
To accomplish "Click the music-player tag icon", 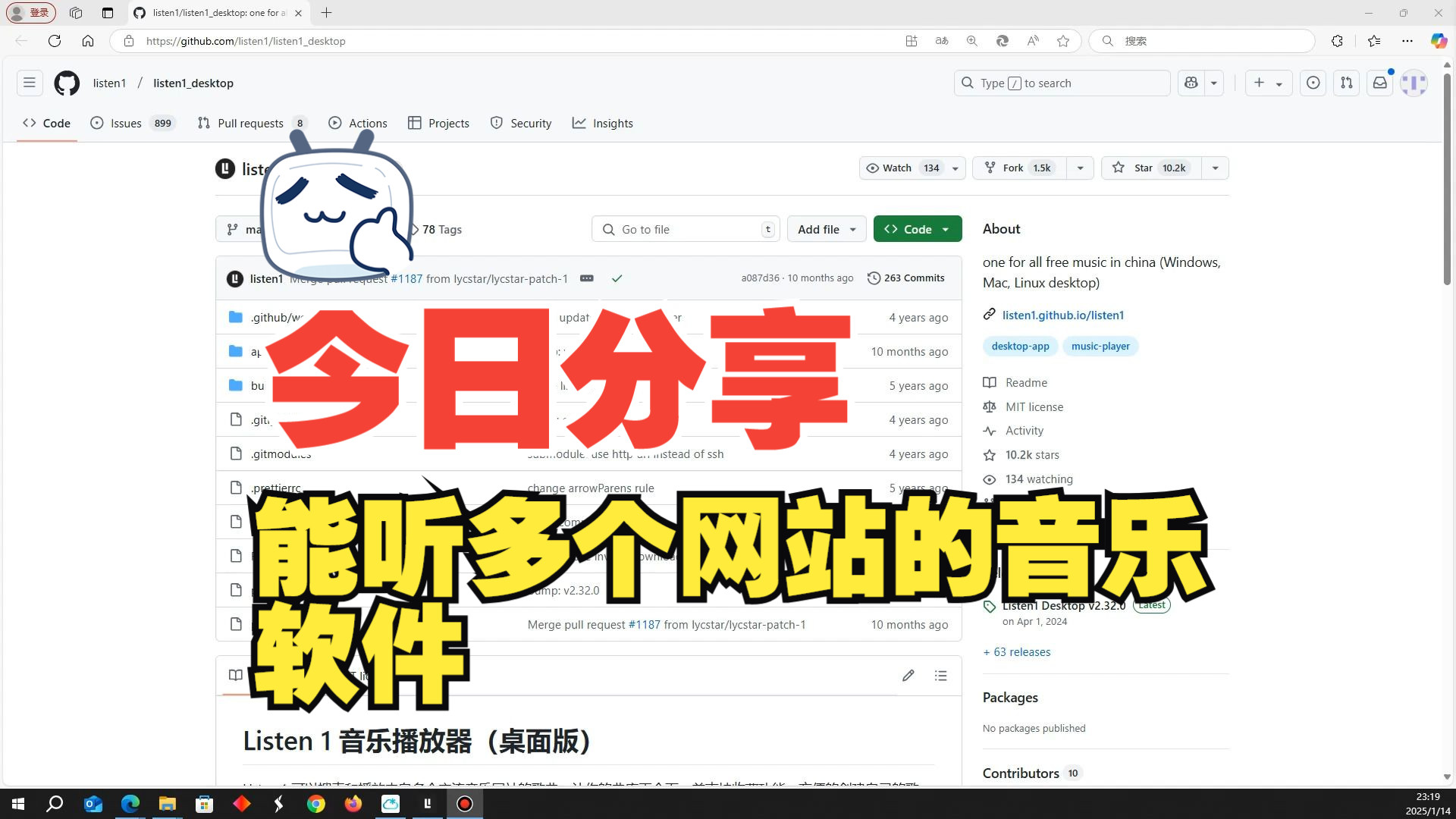I will click(x=1100, y=345).
